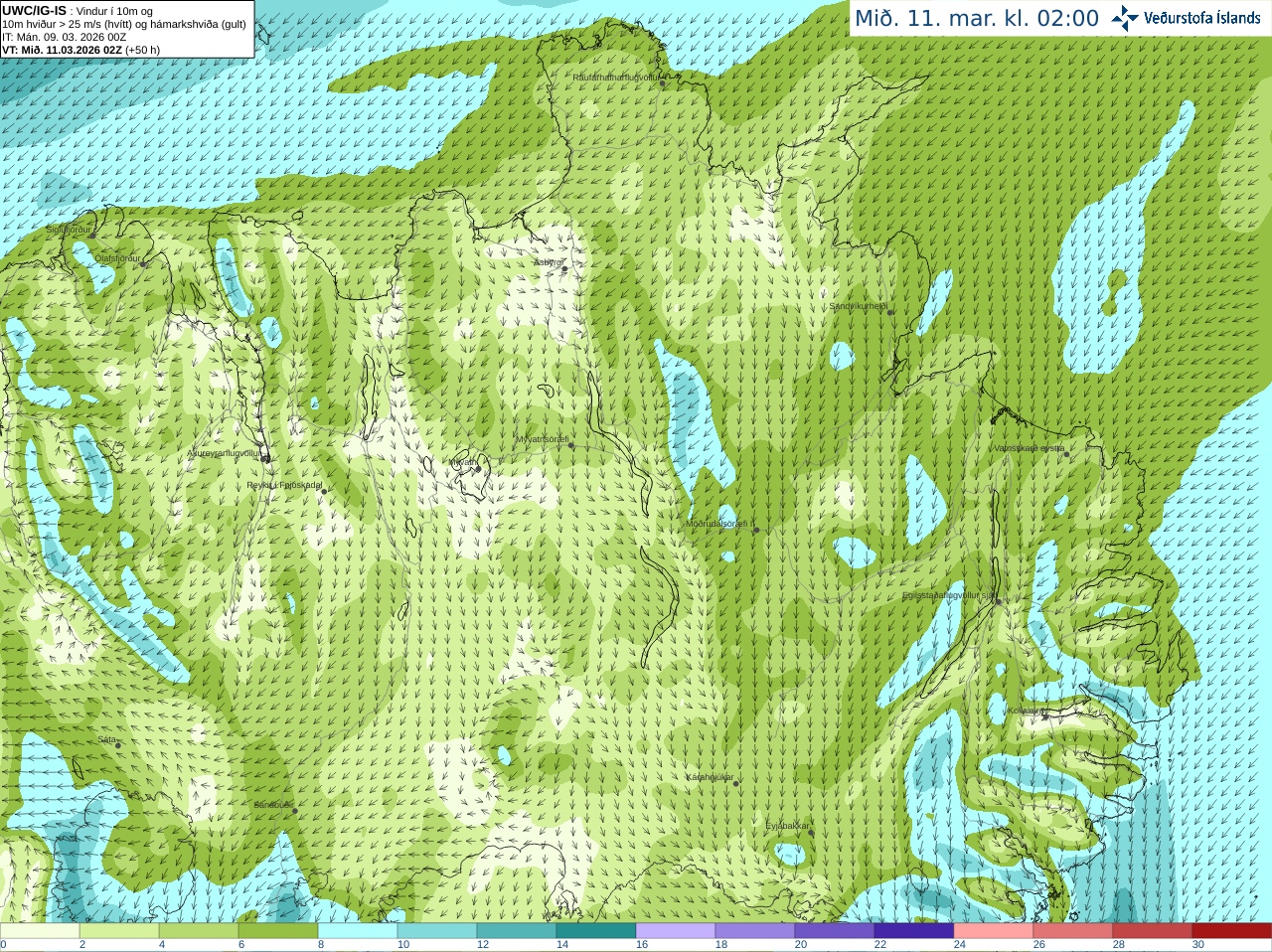This screenshot has width=1272, height=952.
Task: Click the Sandvíkurheiði station marker dot
Action: 890,312
